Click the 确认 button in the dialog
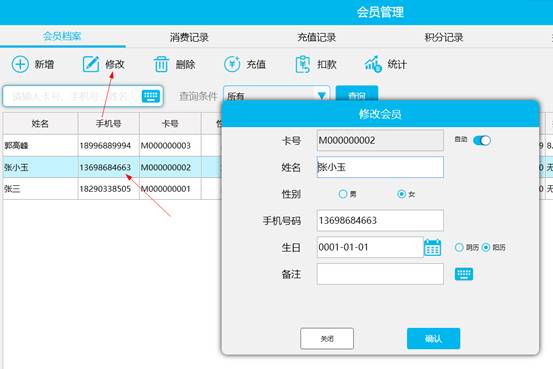Screen dimensions: 553x369 433,339
